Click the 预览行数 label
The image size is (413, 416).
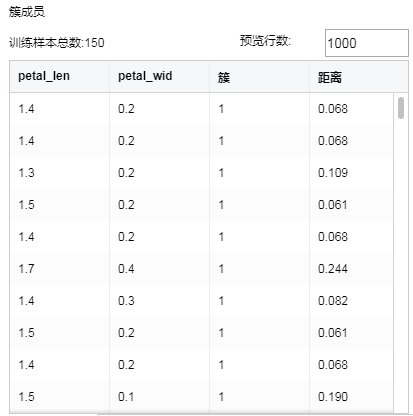[265, 41]
